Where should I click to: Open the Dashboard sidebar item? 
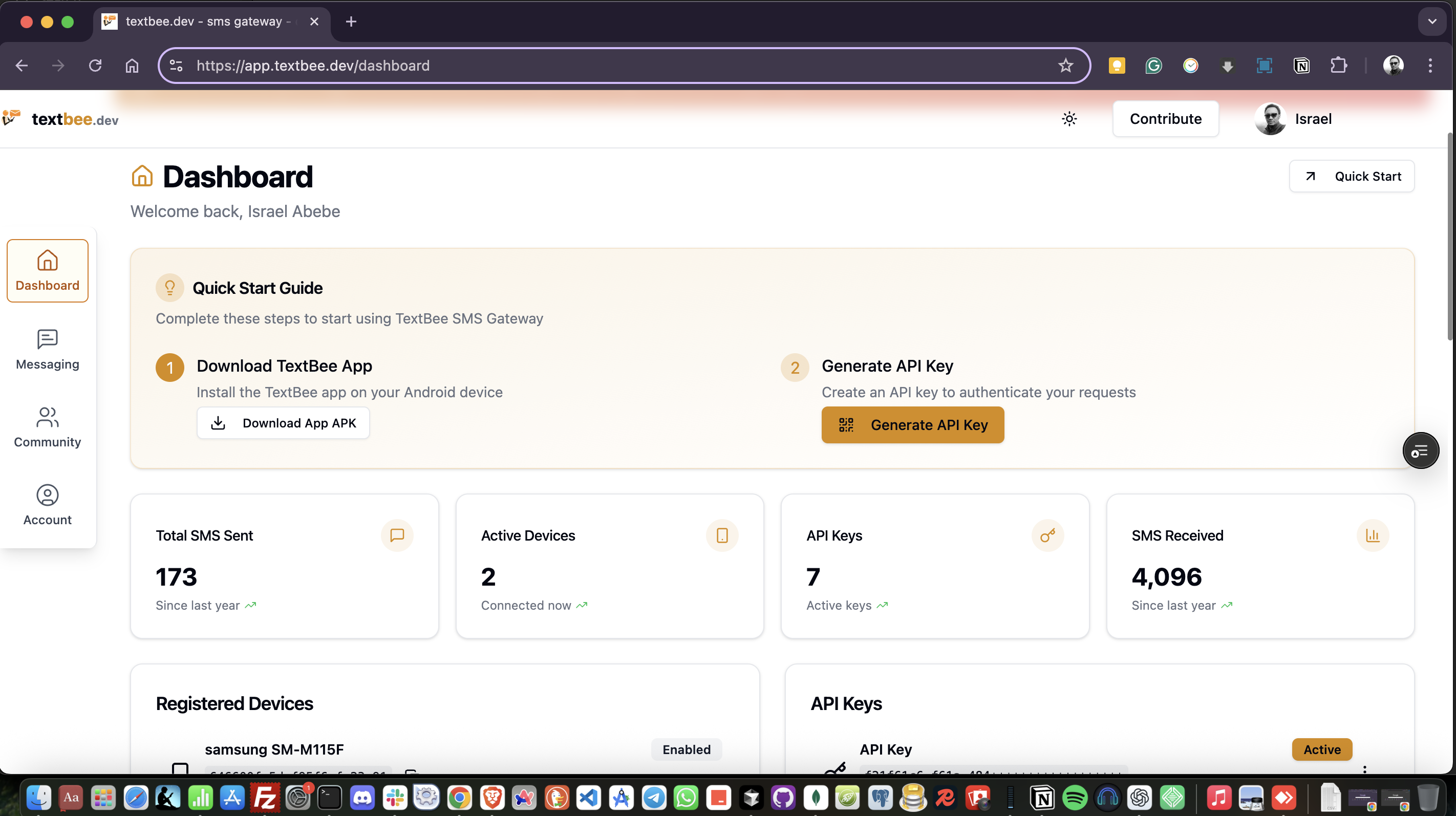48,271
